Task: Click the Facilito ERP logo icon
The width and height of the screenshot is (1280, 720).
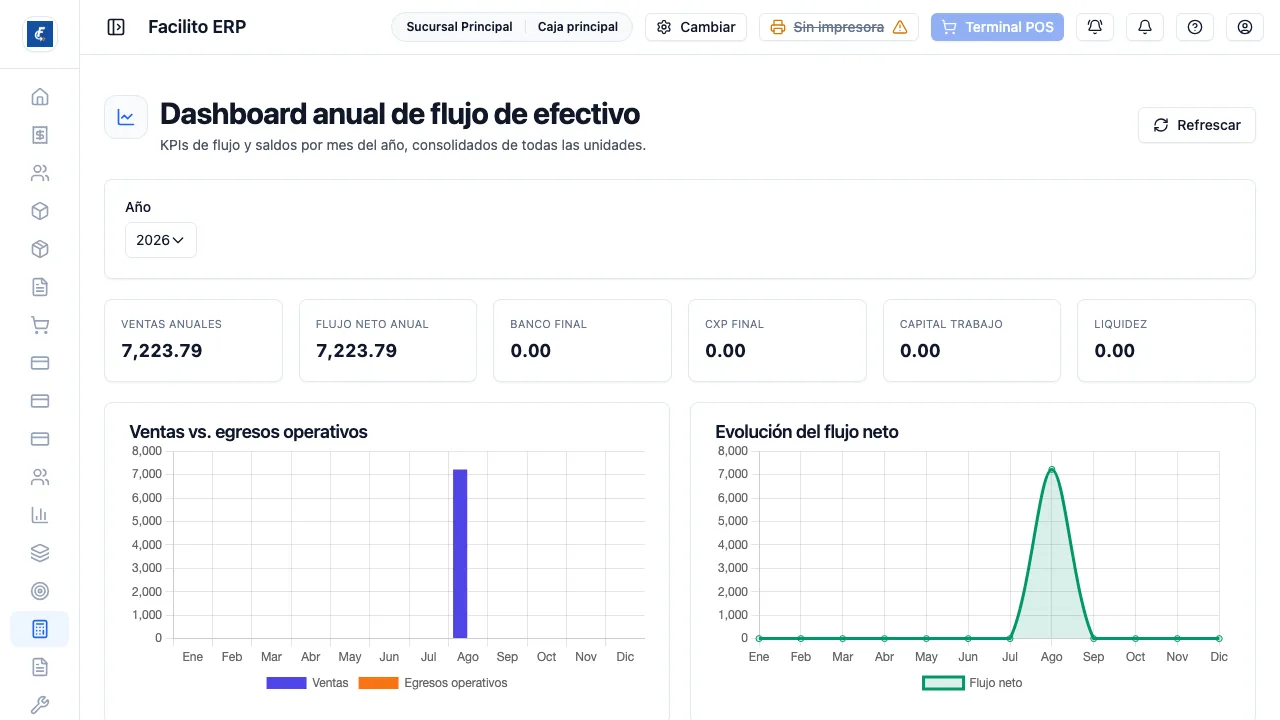Action: click(40, 34)
